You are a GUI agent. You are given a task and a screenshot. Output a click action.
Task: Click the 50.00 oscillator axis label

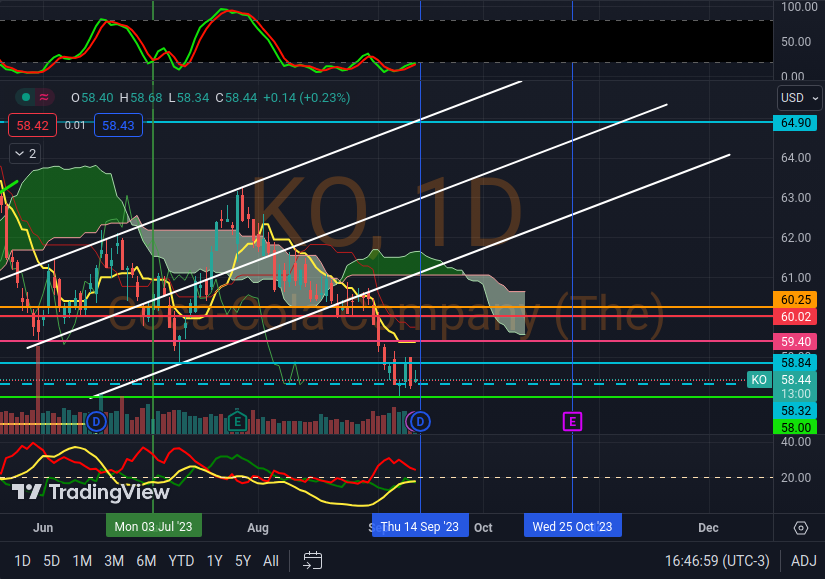click(796, 42)
